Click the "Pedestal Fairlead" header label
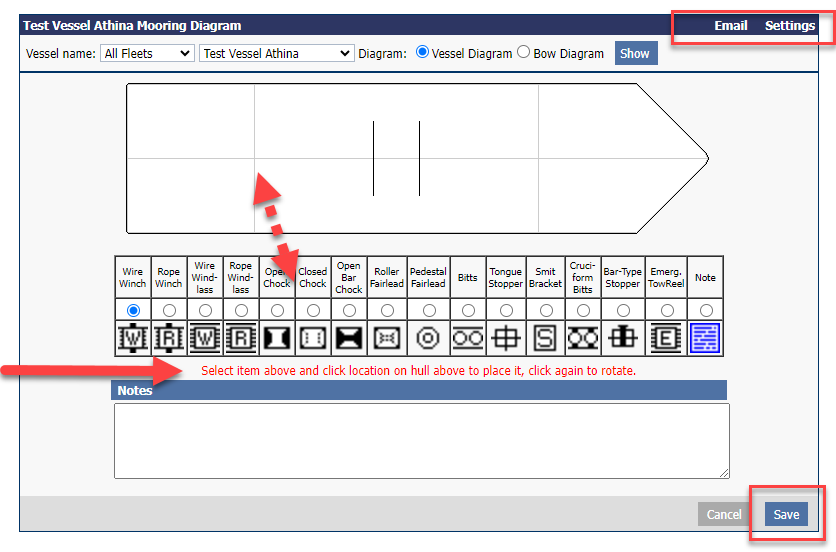The image size is (836, 552). click(428, 277)
